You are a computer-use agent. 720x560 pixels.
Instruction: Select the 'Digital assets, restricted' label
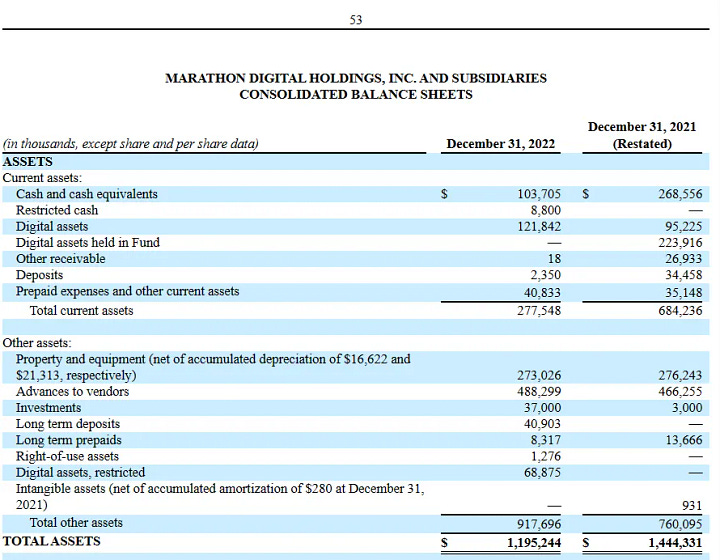(80, 472)
